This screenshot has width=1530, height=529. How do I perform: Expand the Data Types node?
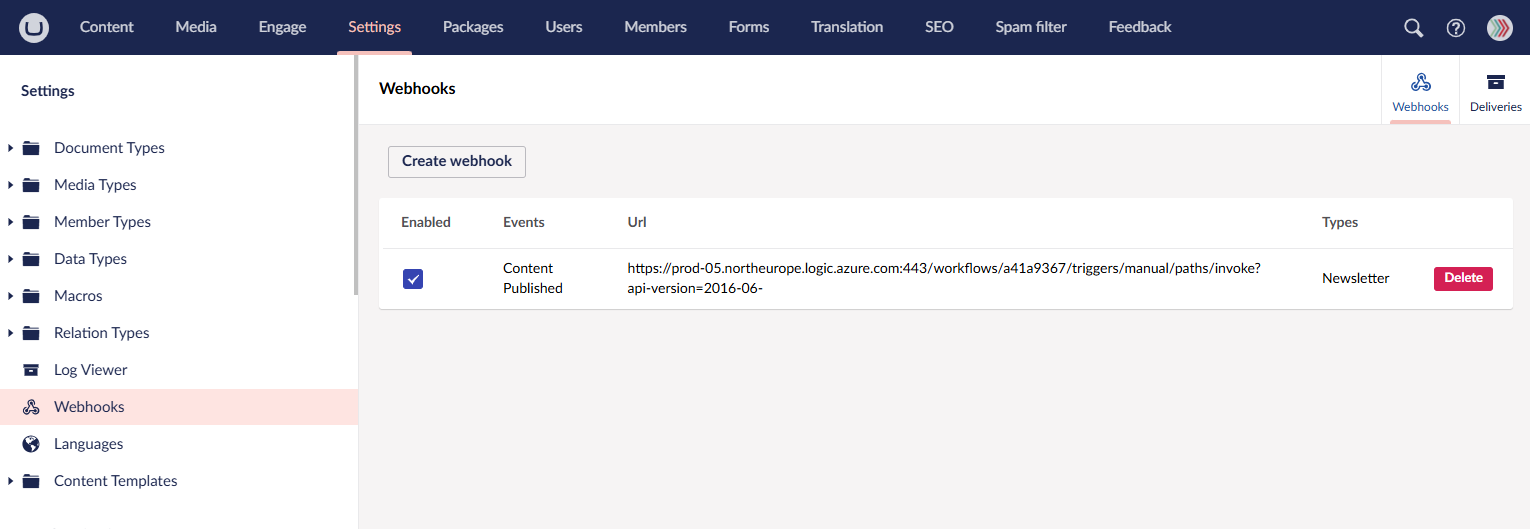pyautogui.click(x=10, y=259)
